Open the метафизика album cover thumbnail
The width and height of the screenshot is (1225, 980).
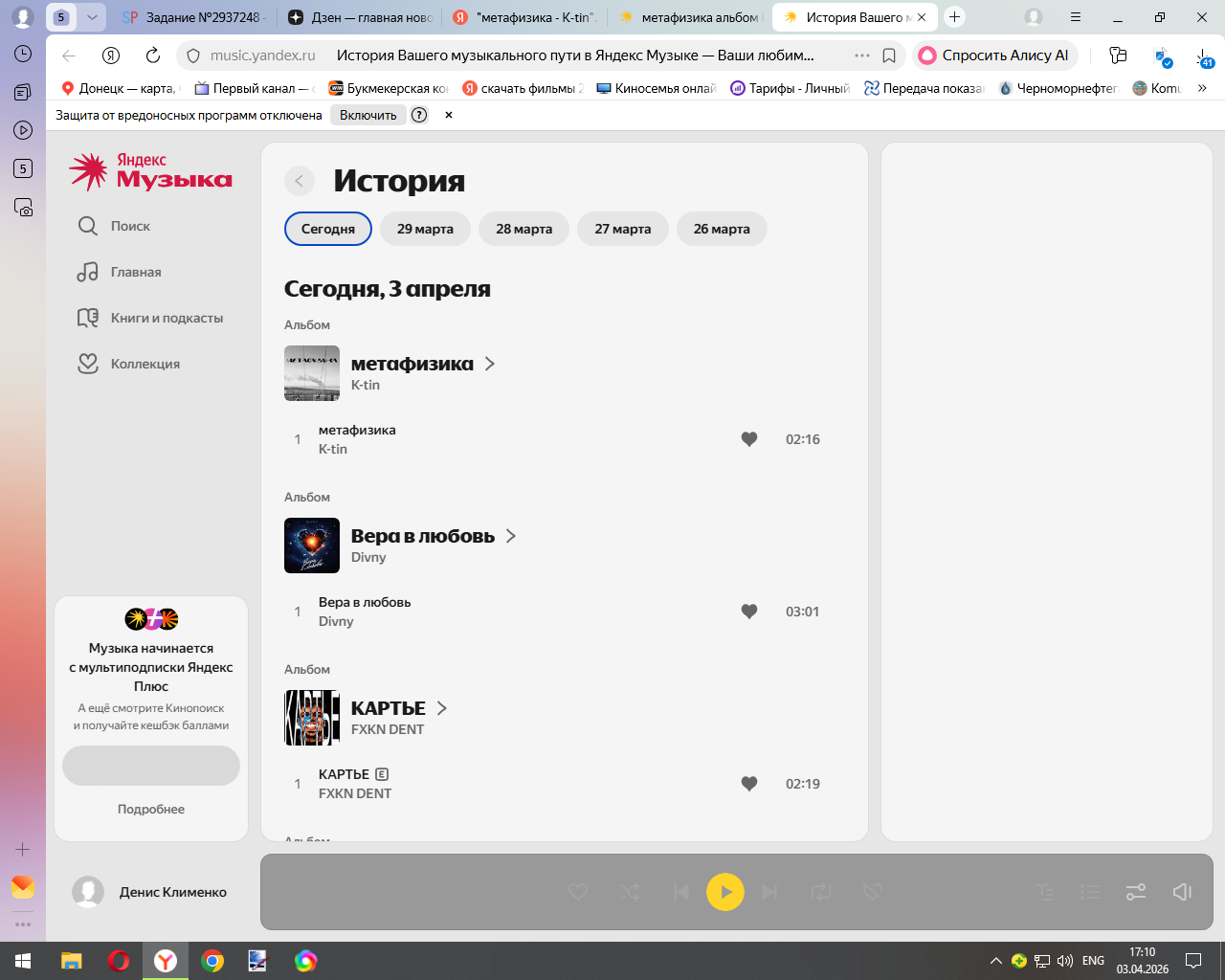312,373
